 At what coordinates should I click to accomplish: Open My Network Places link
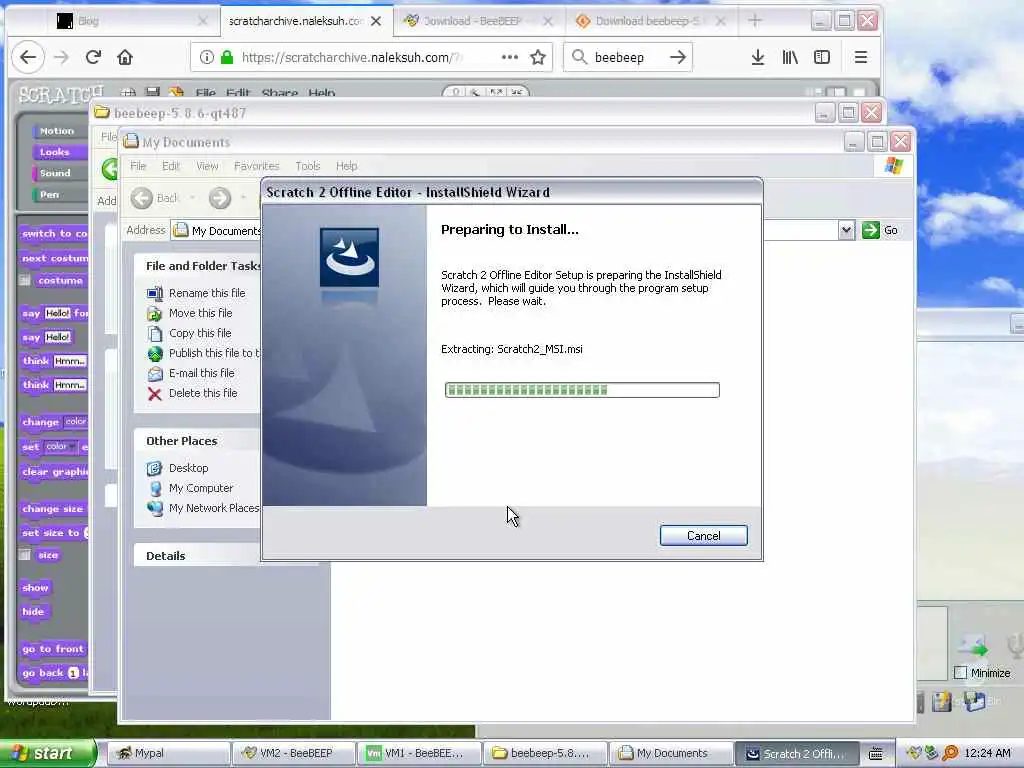tap(214, 508)
